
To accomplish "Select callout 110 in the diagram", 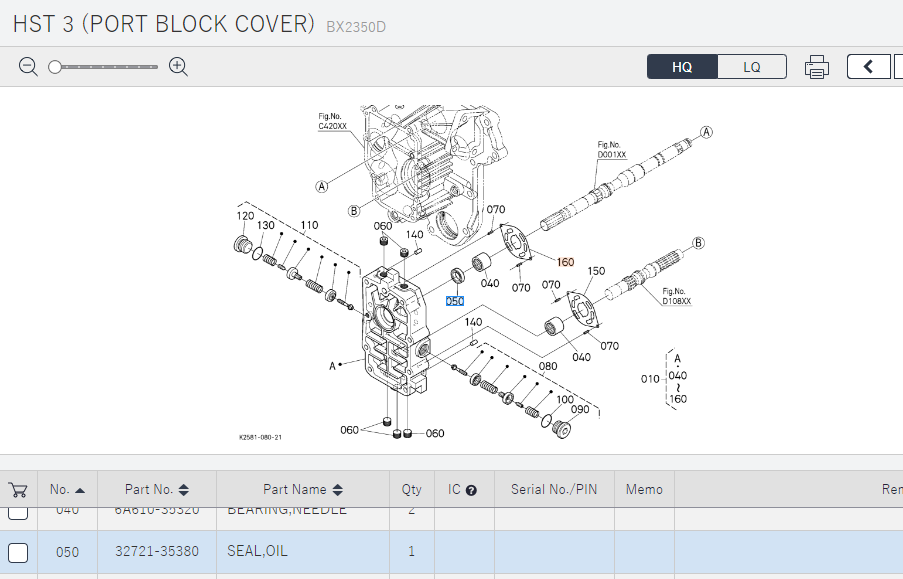I will (x=309, y=225).
